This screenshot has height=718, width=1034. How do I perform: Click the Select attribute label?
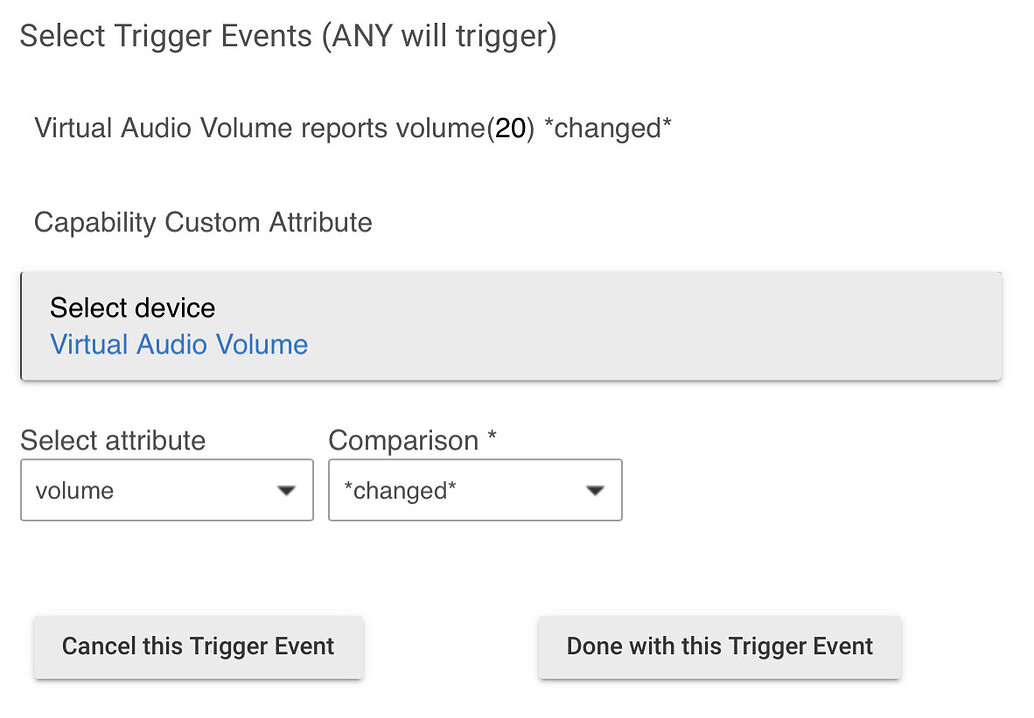coord(113,440)
